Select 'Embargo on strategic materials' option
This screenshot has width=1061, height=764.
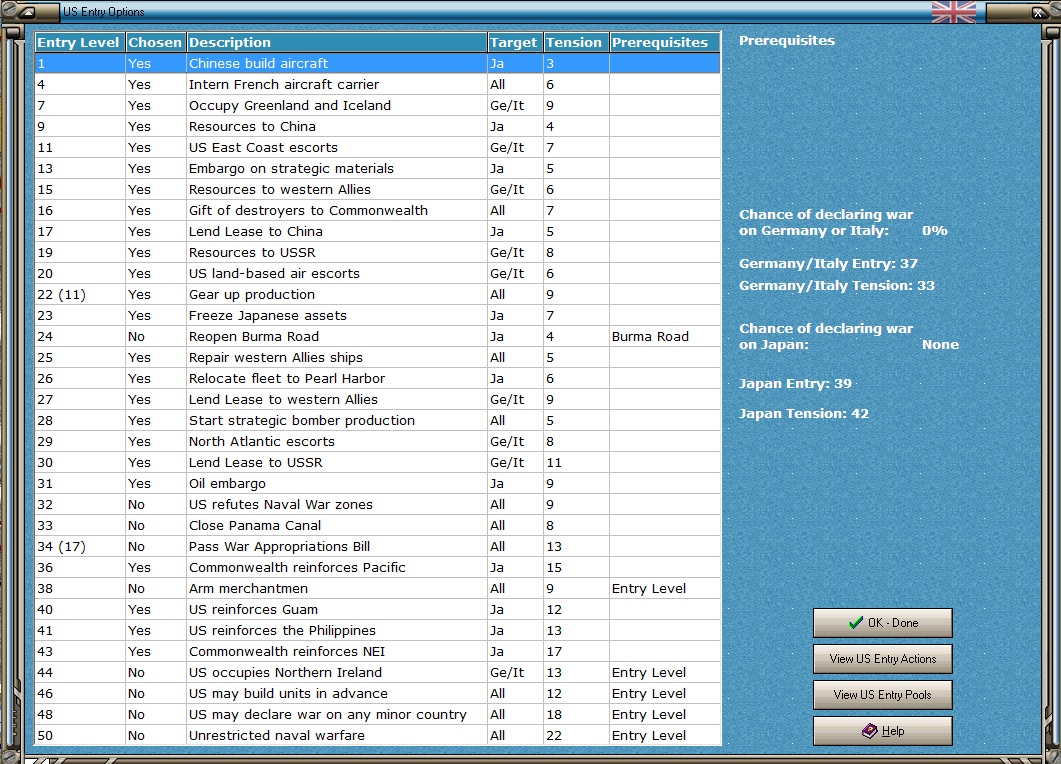point(378,168)
